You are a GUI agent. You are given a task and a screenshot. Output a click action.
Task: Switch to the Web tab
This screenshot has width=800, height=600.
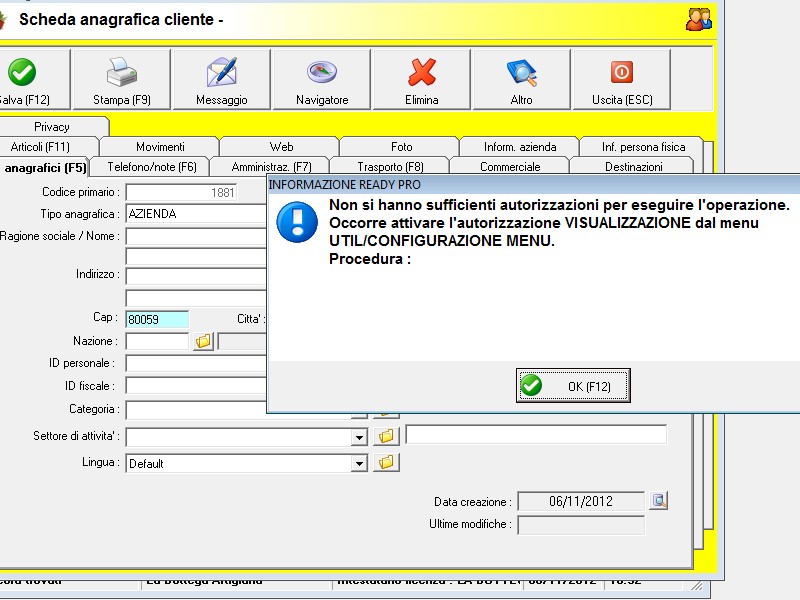(x=281, y=147)
